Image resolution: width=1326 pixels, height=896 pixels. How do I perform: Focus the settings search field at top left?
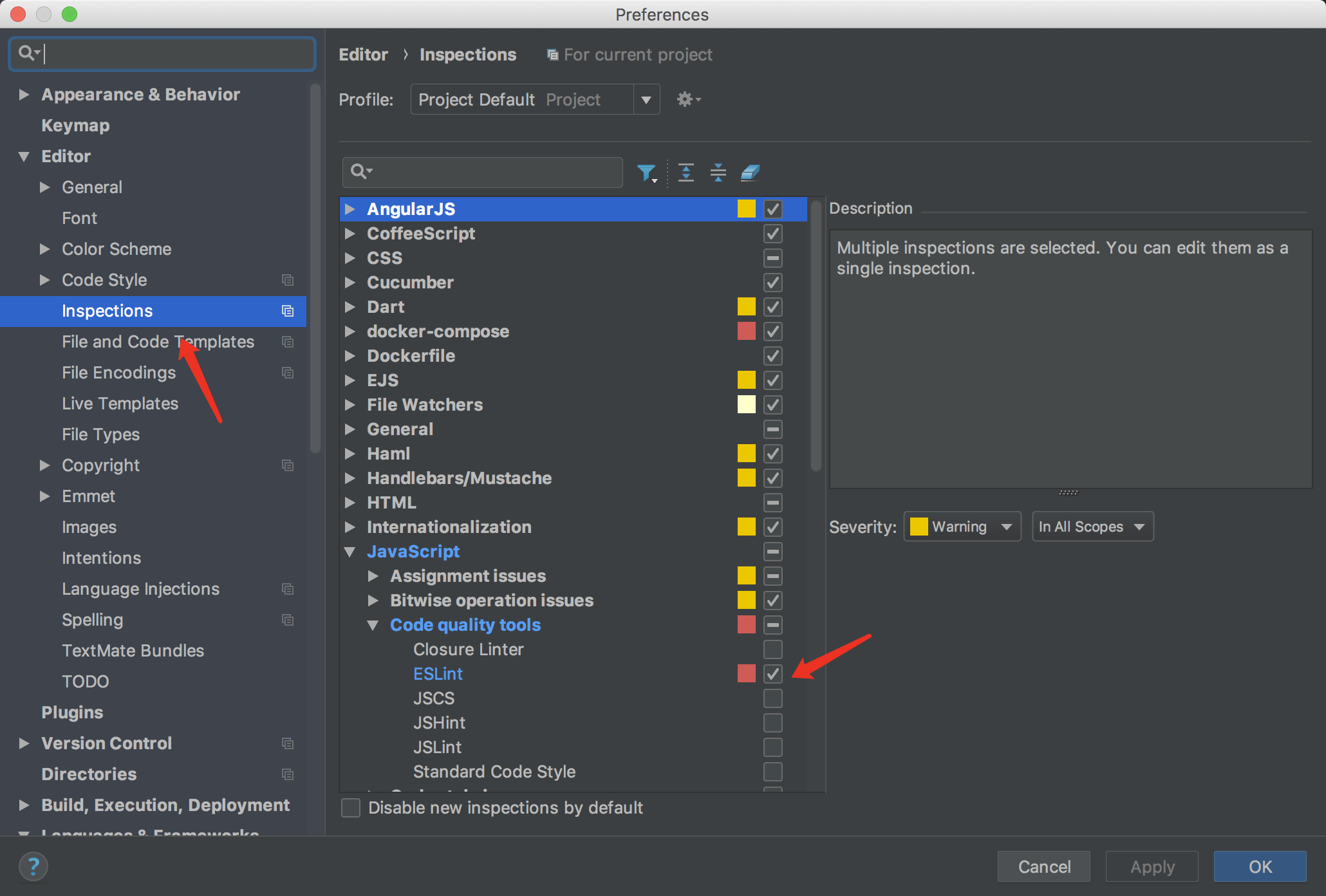pyautogui.click(x=174, y=53)
